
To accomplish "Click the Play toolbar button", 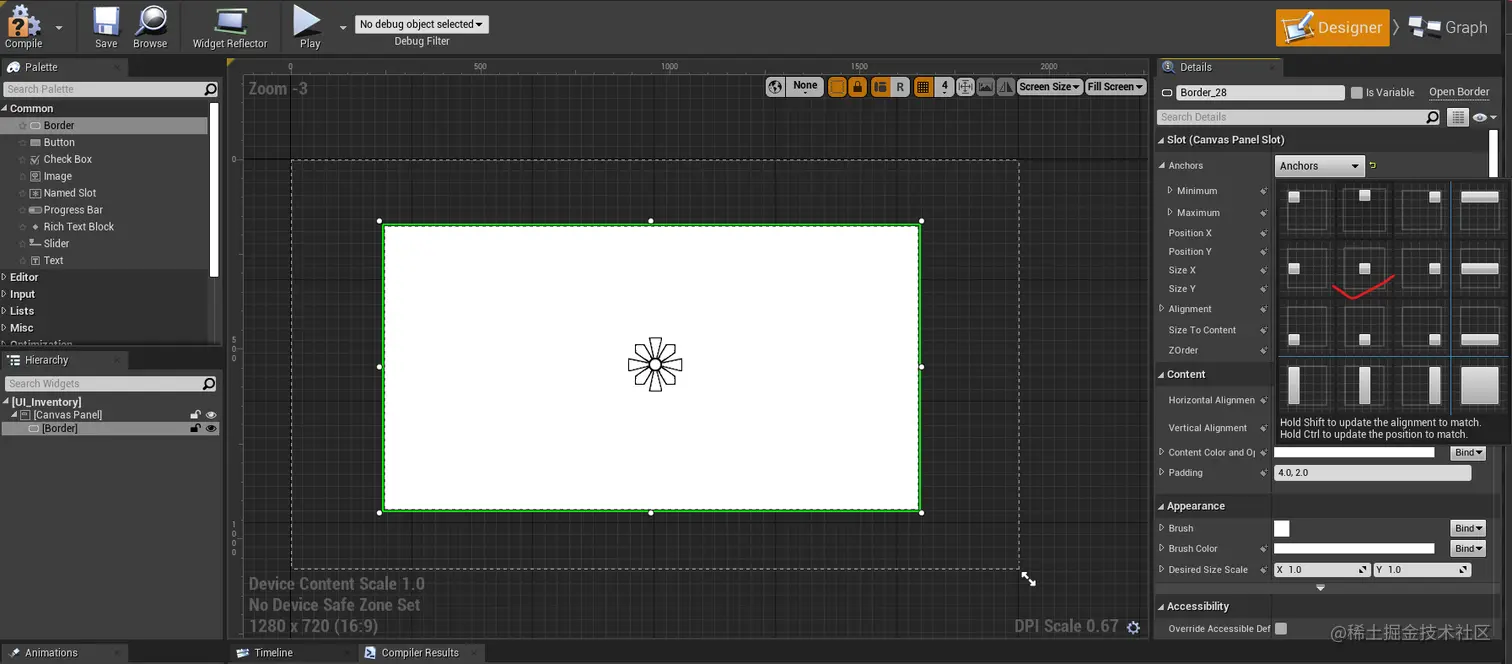I will click(x=309, y=27).
